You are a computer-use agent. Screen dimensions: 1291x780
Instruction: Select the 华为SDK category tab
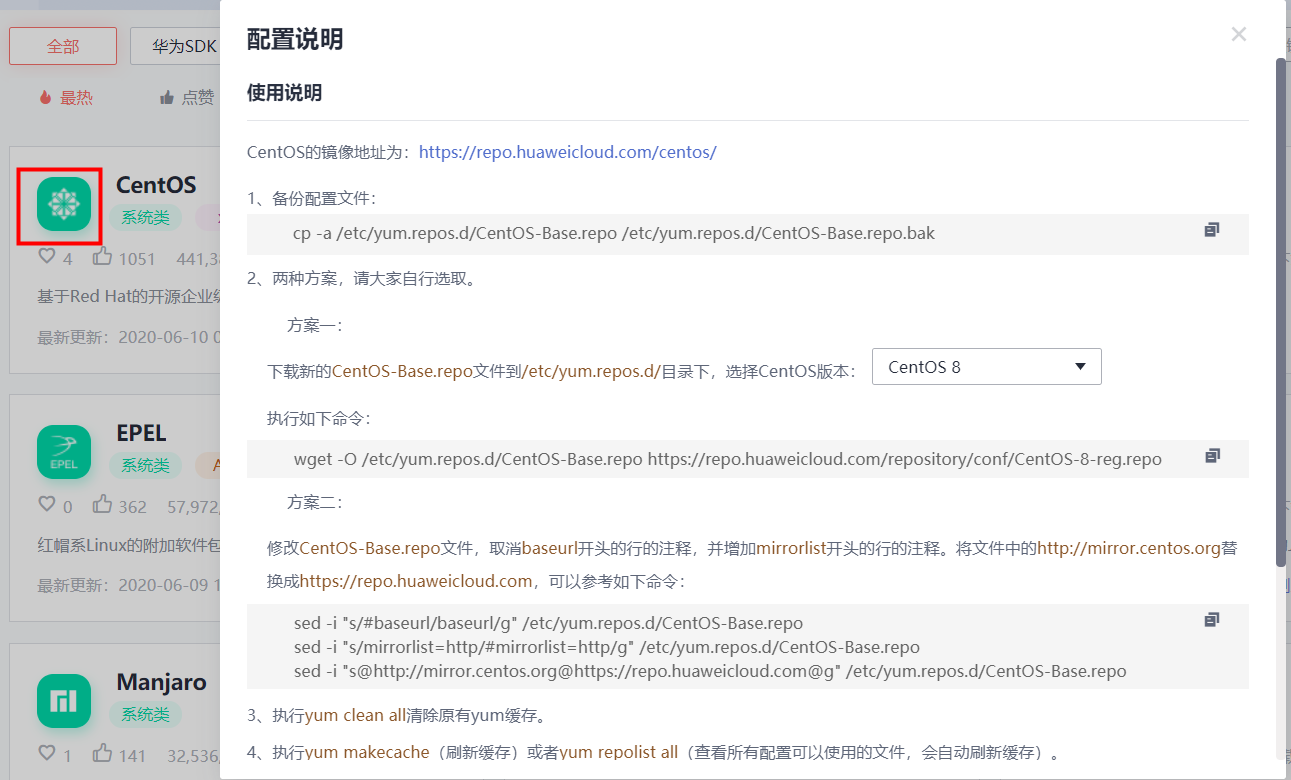click(x=176, y=46)
